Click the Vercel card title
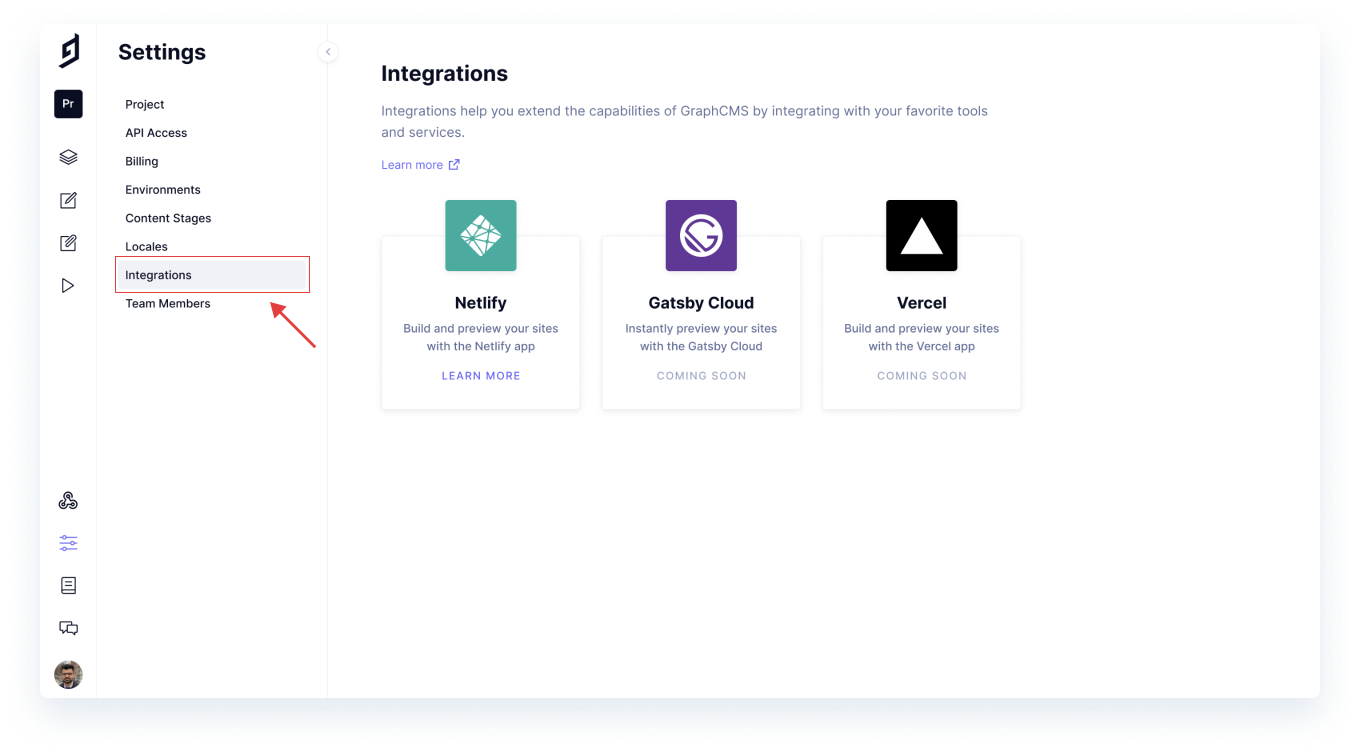This screenshot has width=1360, height=754. (922, 303)
